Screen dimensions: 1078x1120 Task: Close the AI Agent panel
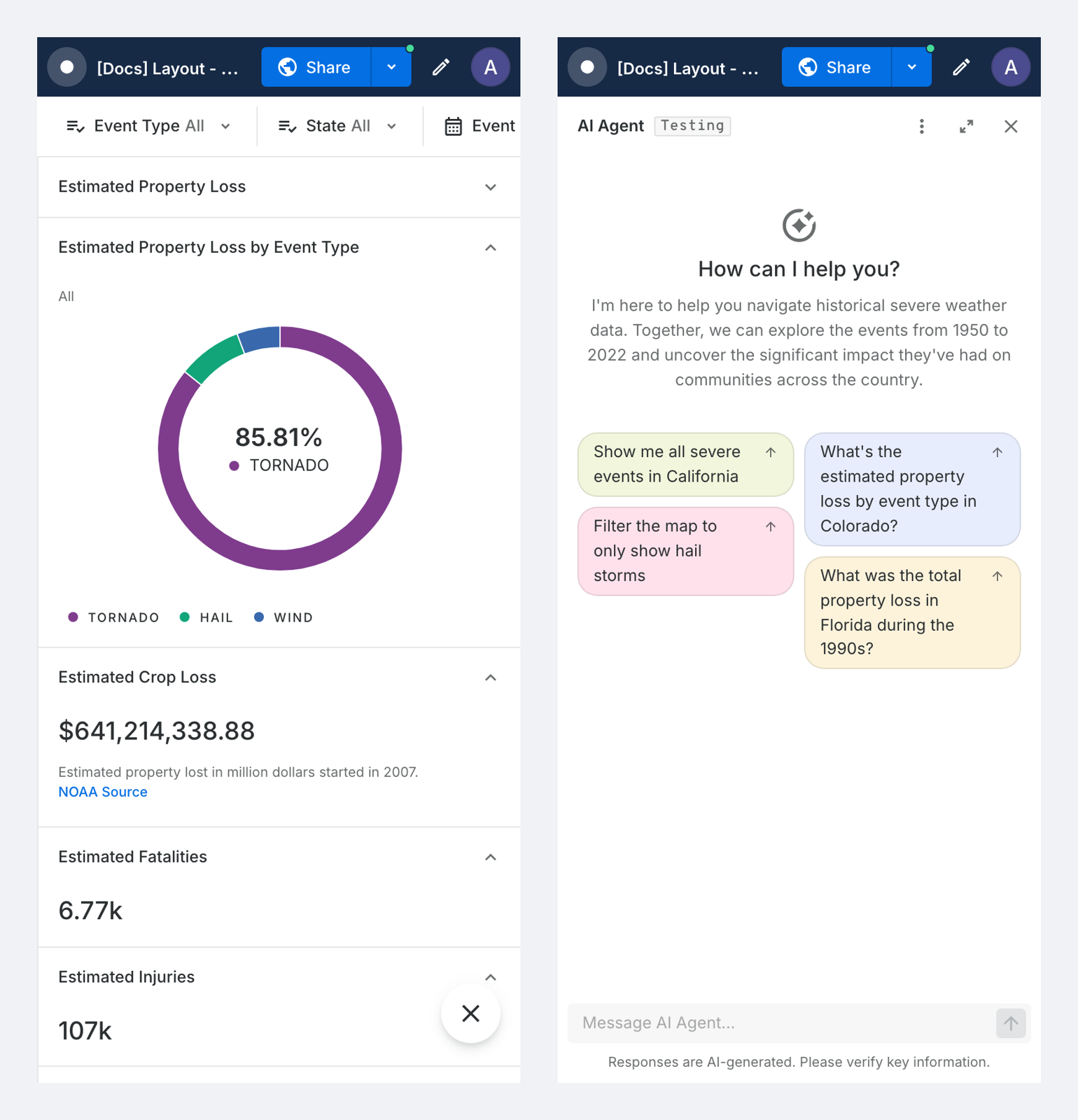[x=1011, y=126]
